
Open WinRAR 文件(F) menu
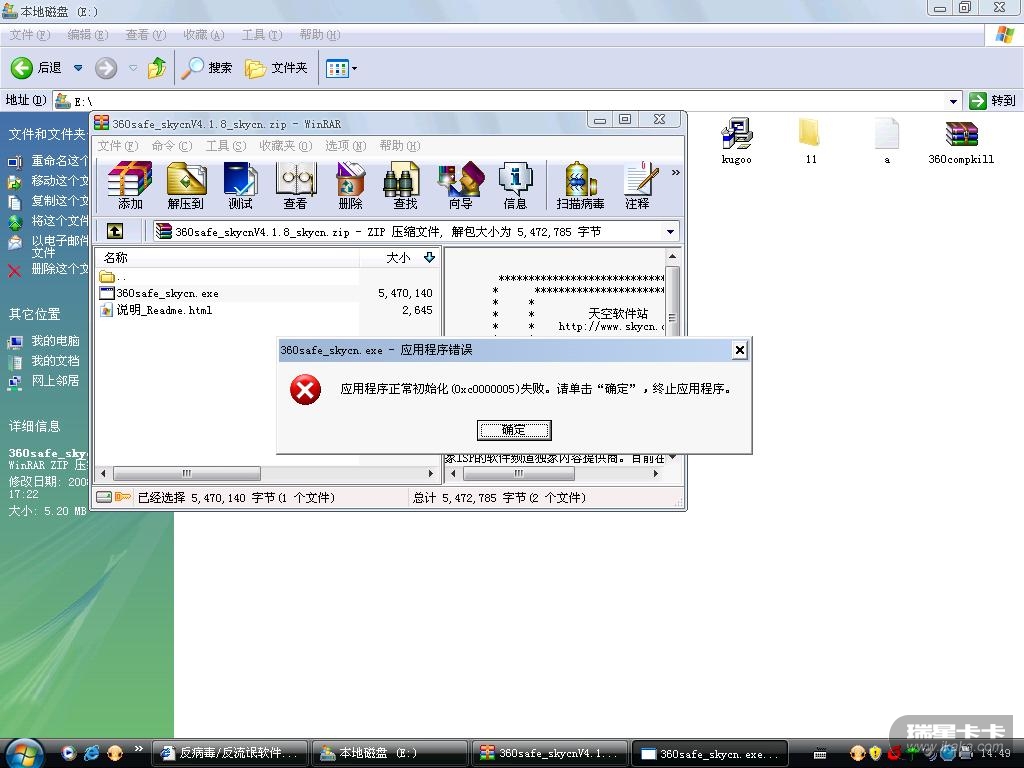coord(118,146)
